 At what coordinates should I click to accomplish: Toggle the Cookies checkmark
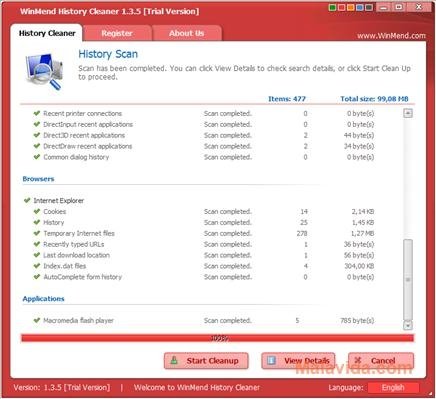[x=37, y=211]
